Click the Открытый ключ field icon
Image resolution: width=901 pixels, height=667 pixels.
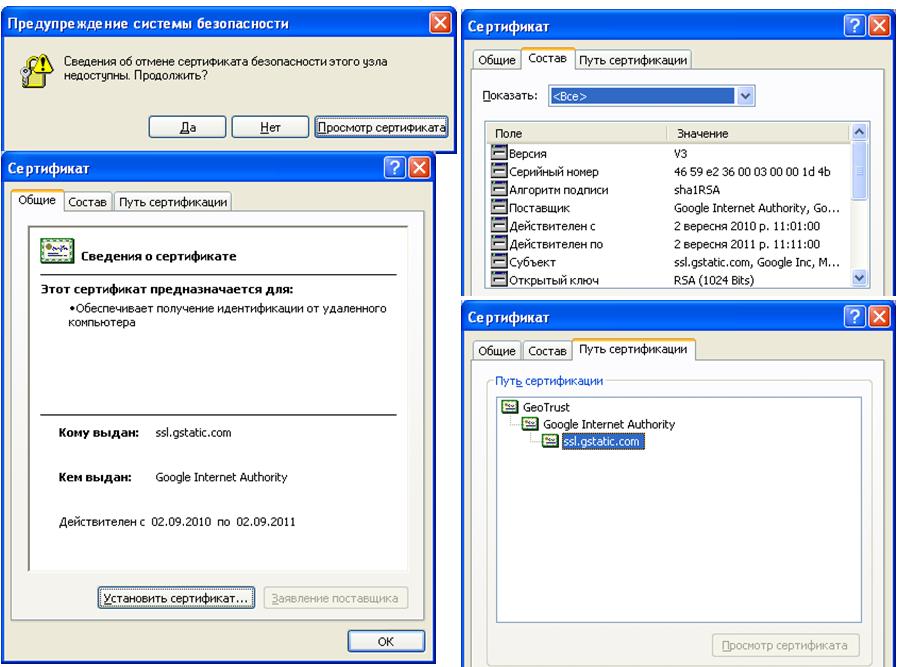coord(499,280)
